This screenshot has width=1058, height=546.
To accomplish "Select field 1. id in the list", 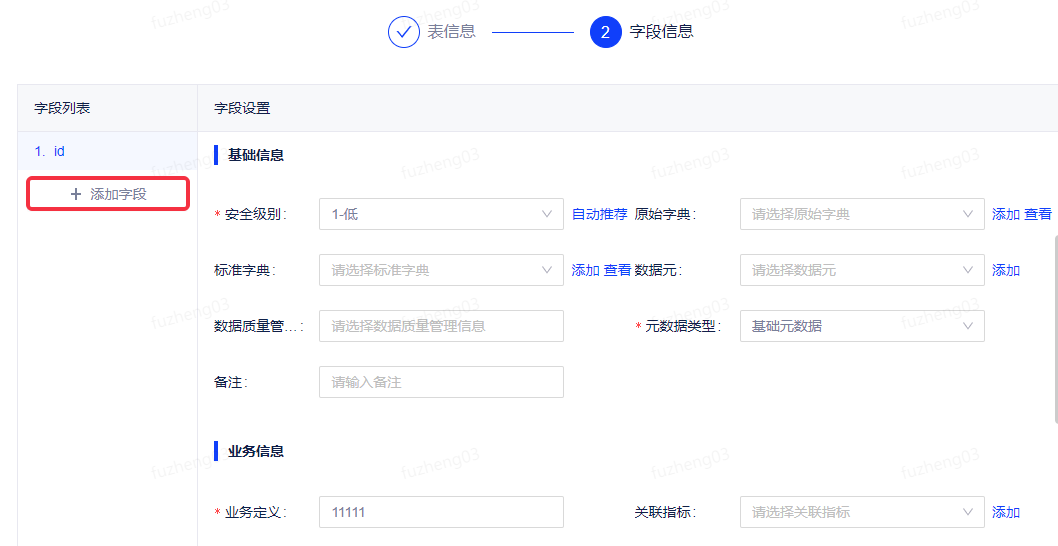I will pos(107,151).
